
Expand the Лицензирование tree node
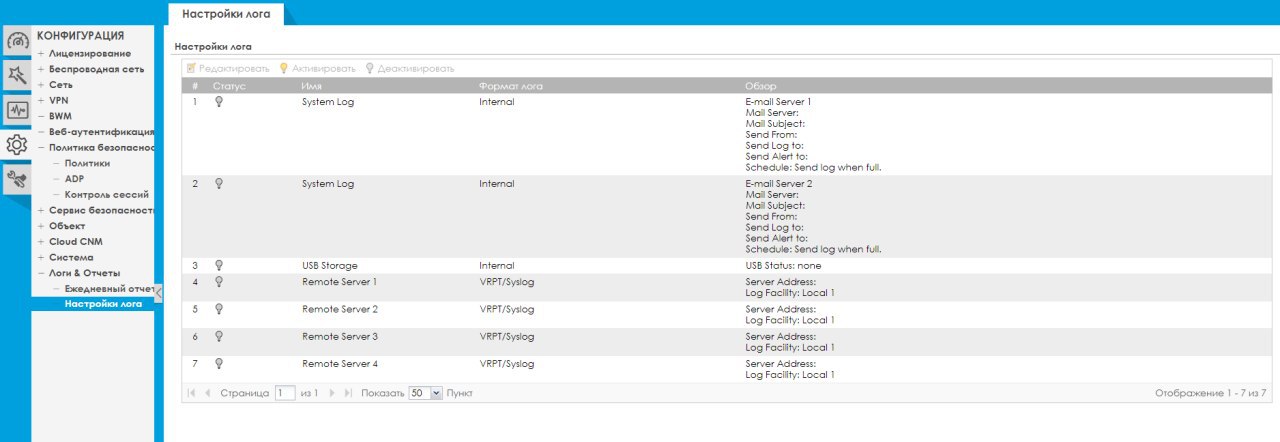point(41,53)
